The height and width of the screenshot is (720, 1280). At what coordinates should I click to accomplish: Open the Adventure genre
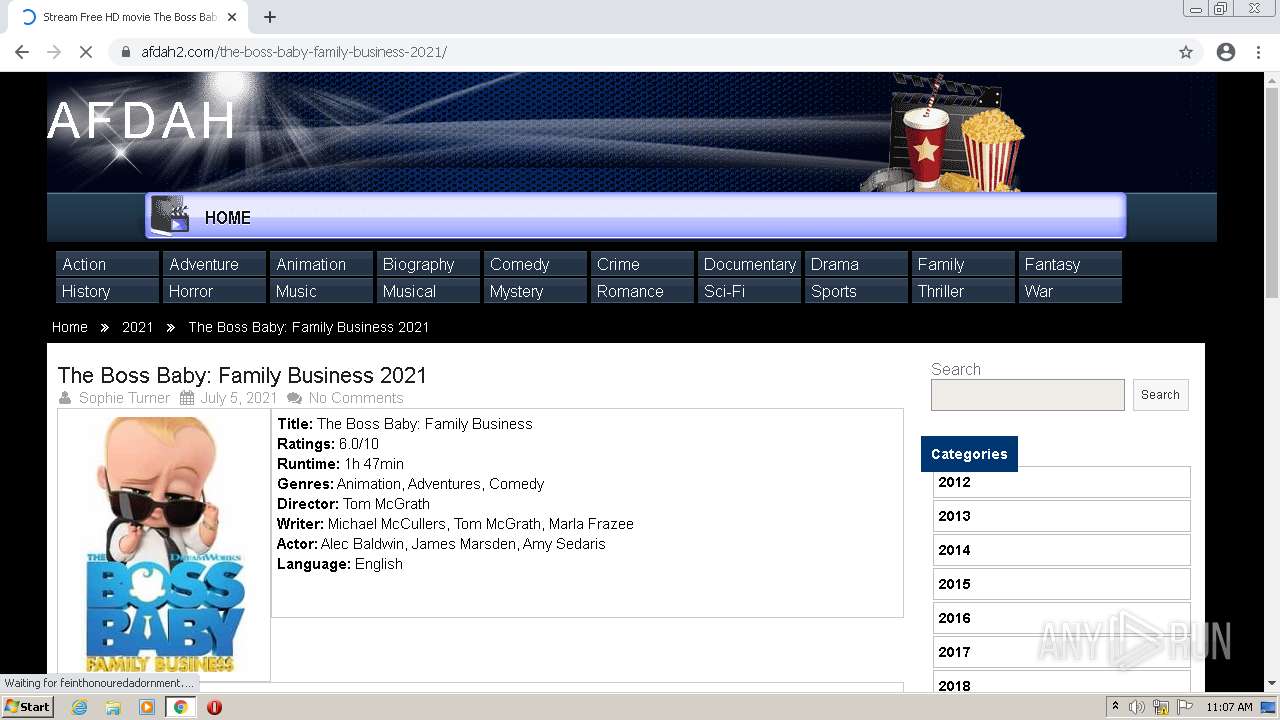click(214, 264)
